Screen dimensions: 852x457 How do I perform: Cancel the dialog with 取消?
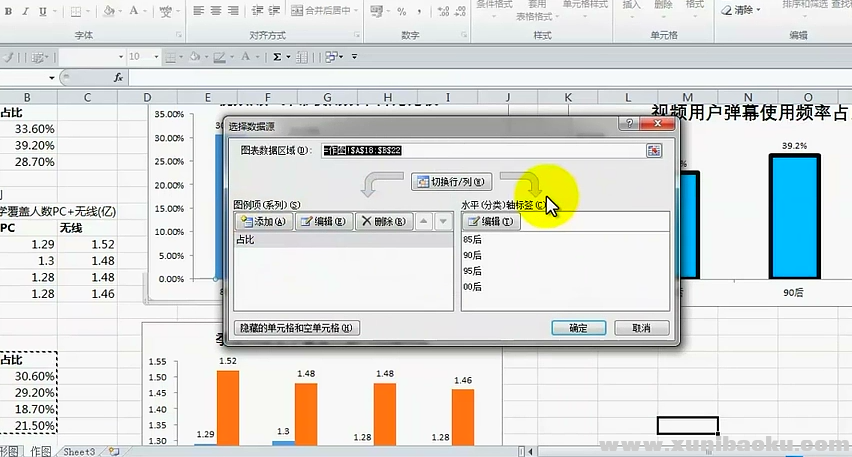pos(634,328)
